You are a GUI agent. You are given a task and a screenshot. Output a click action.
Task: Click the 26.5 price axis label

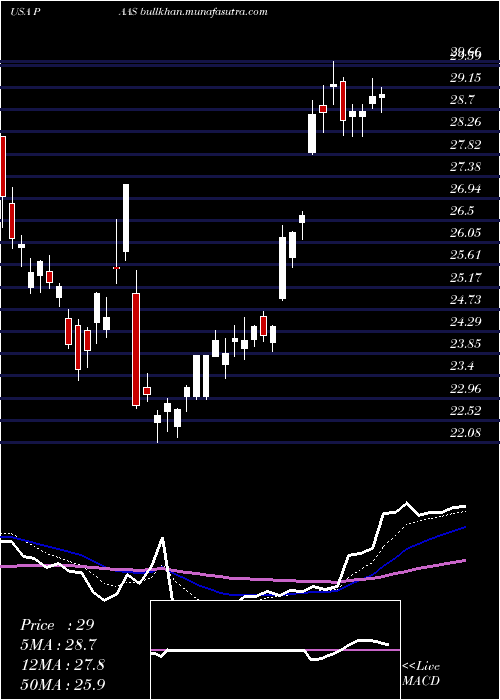(x=462, y=211)
